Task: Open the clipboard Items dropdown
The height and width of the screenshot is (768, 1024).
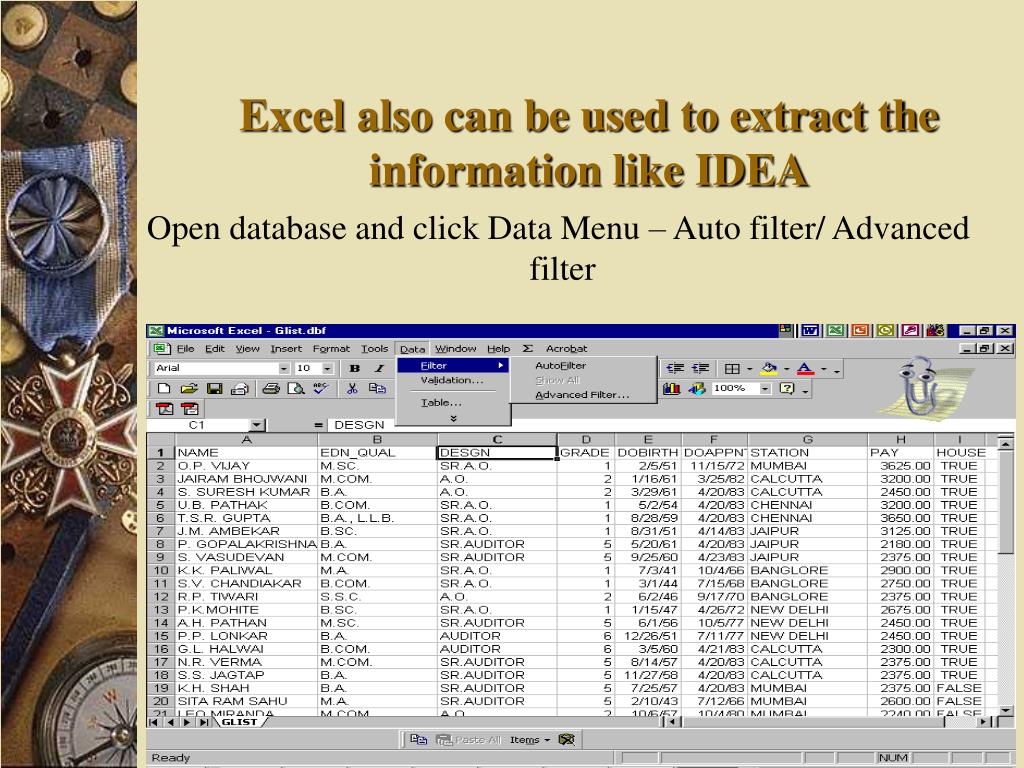Action: click(x=530, y=739)
